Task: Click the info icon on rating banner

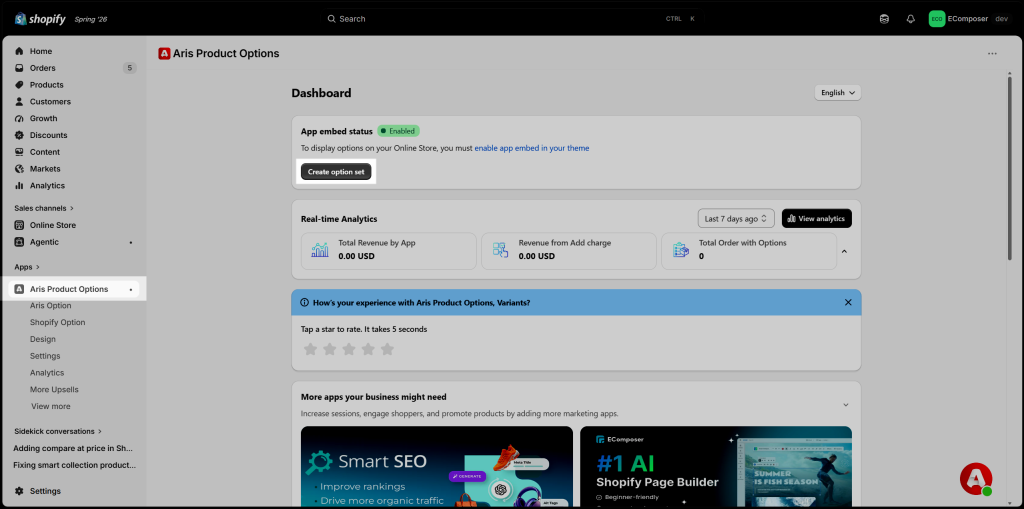Action: point(304,303)
